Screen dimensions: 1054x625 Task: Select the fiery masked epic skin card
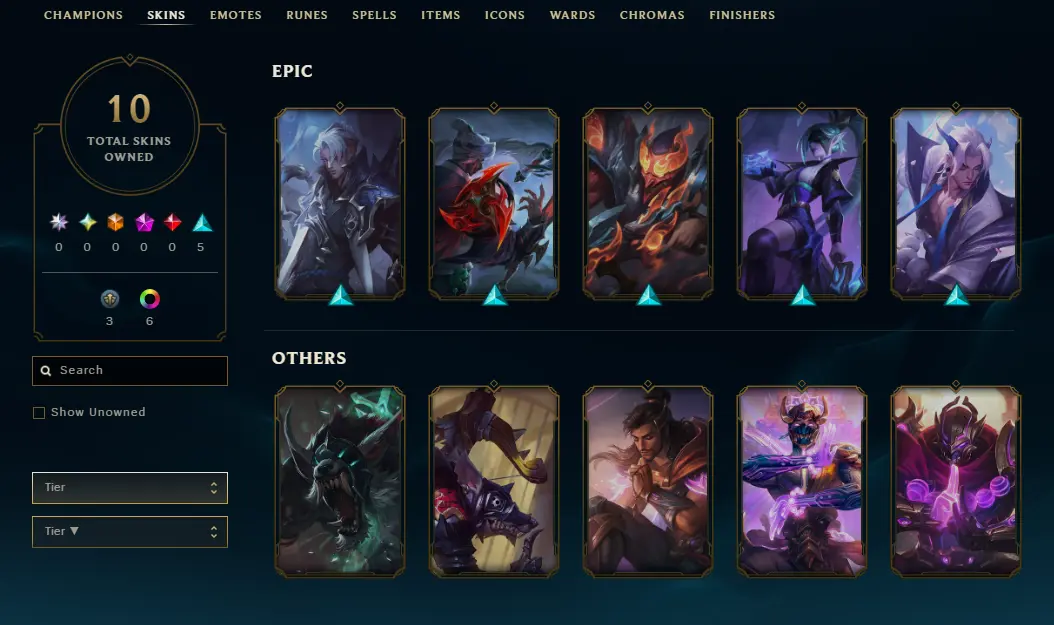pyautogui.click(x=648, y=203)
